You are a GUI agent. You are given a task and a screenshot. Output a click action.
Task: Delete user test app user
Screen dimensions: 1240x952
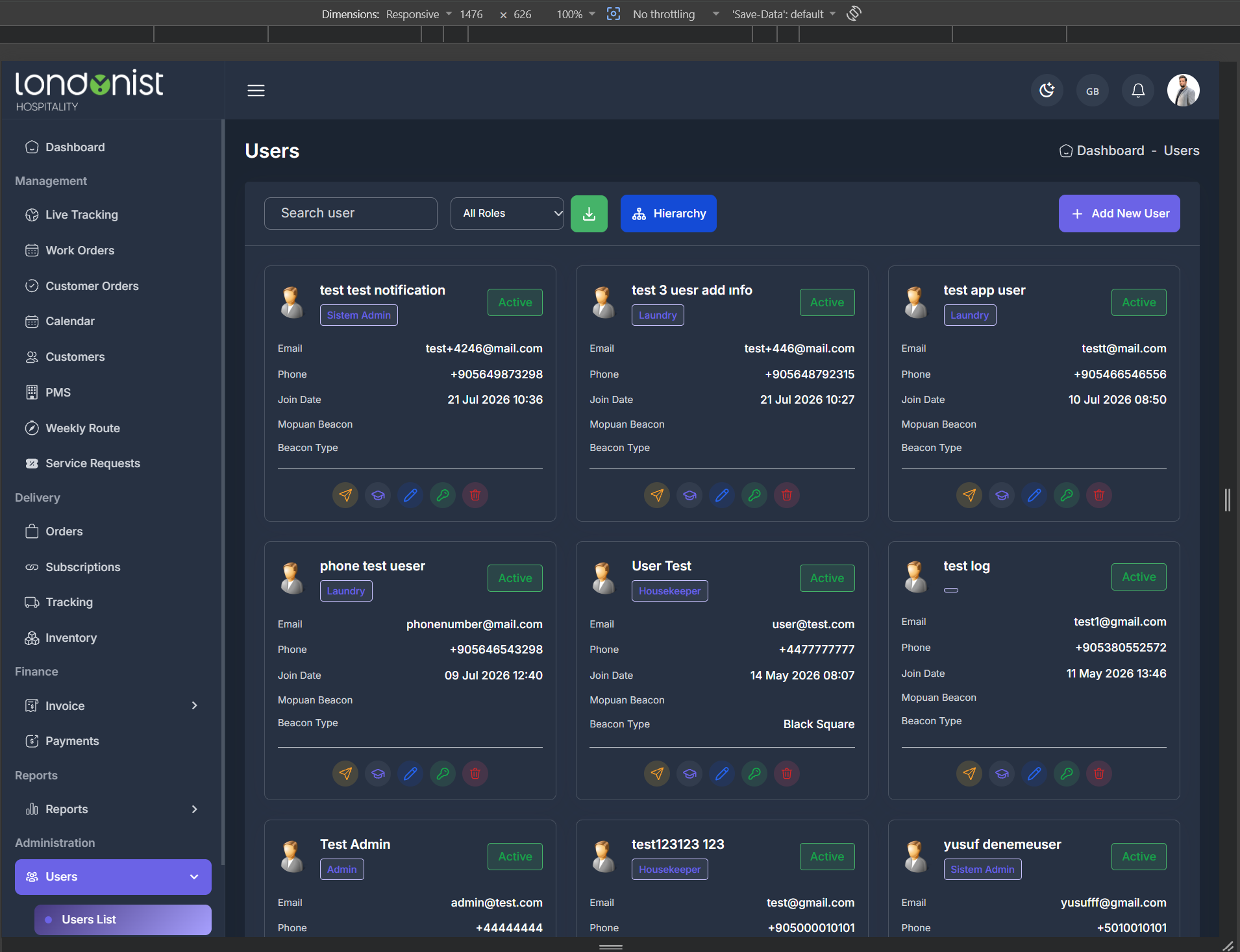point(1099,495)
